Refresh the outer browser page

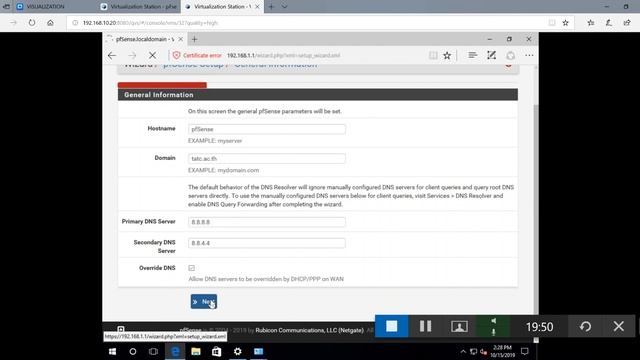[x=32, y=23]
